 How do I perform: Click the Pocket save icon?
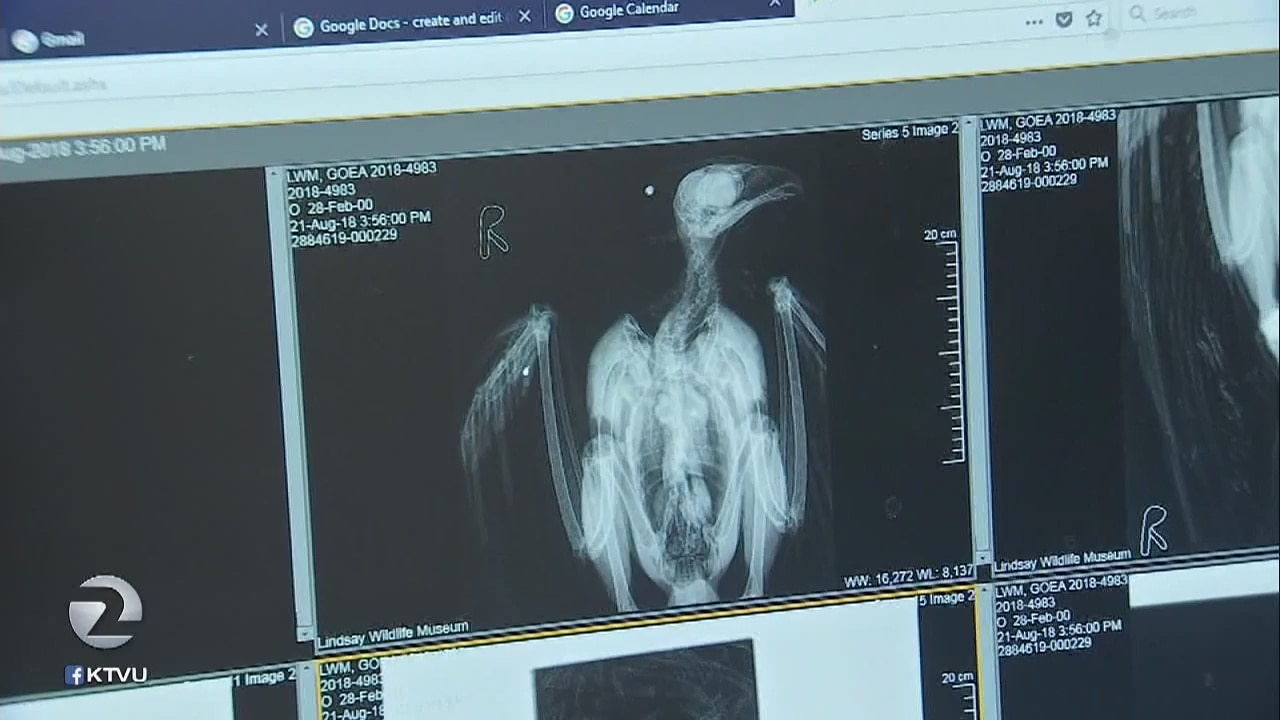tap(1064, 19)
